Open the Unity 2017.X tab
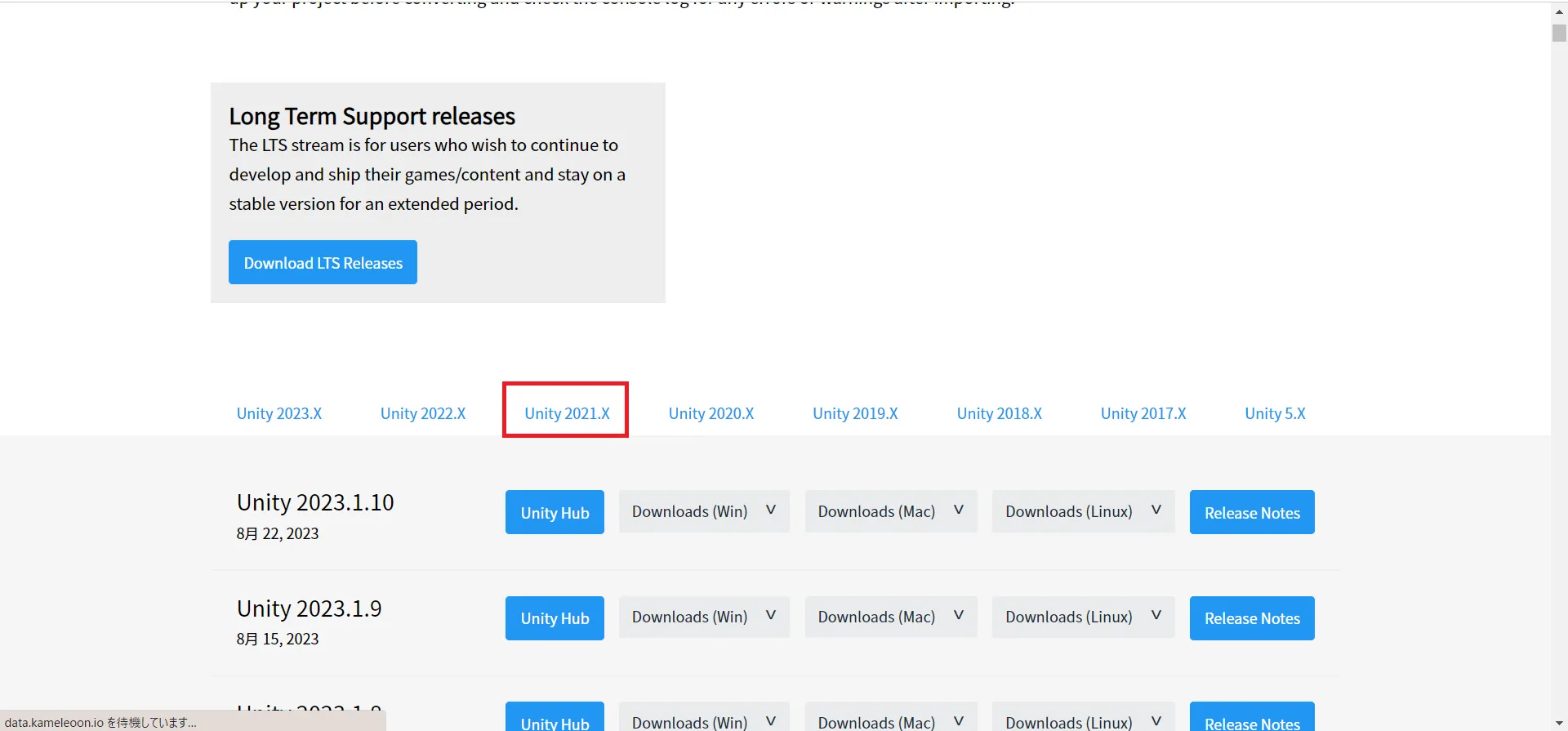This screenshot has width=1568, height=731. click(1143, 413)
